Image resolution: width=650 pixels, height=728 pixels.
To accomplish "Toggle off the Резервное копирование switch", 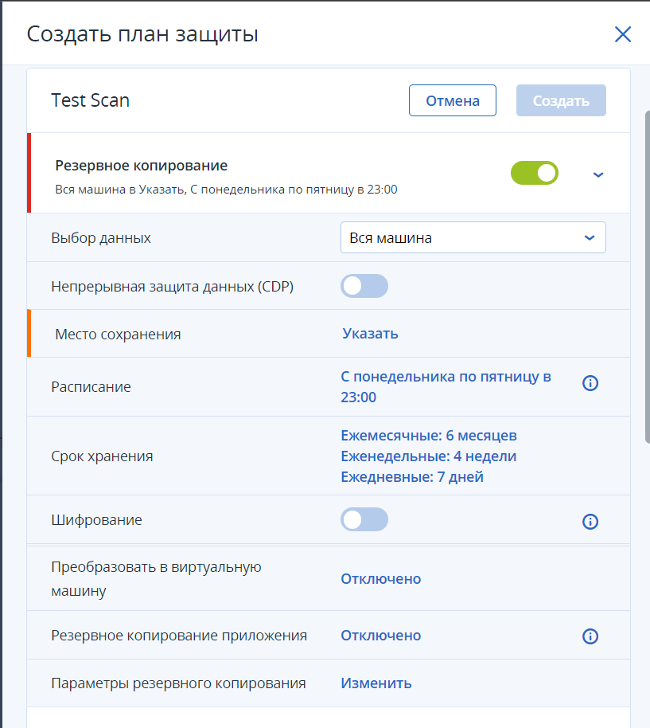I will pos(534,173).
